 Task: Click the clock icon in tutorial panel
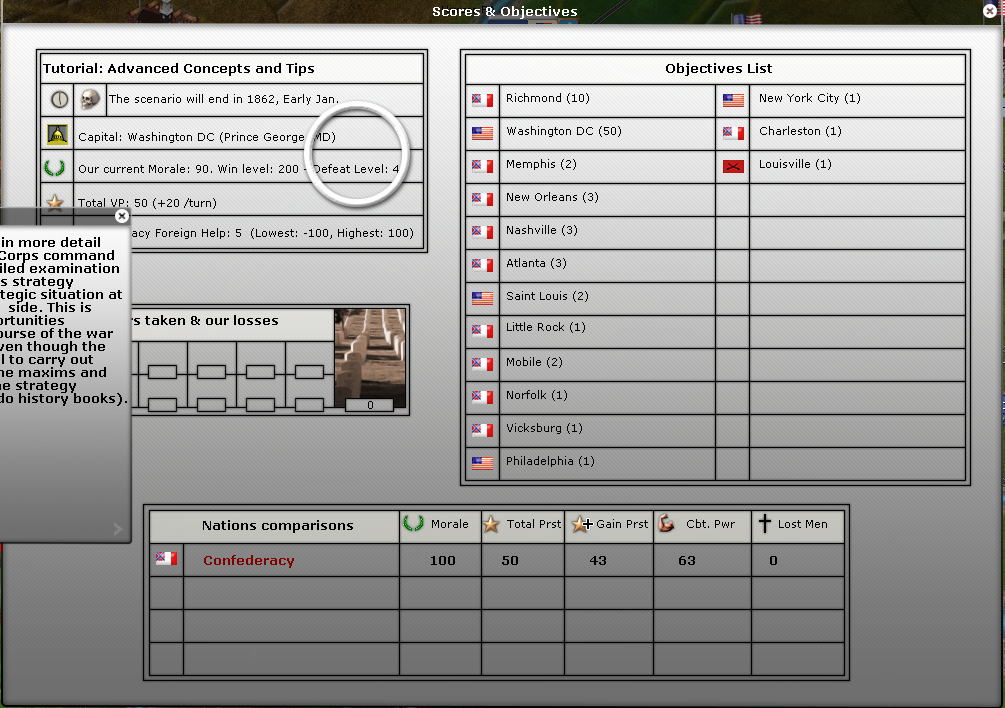(58, 99)
